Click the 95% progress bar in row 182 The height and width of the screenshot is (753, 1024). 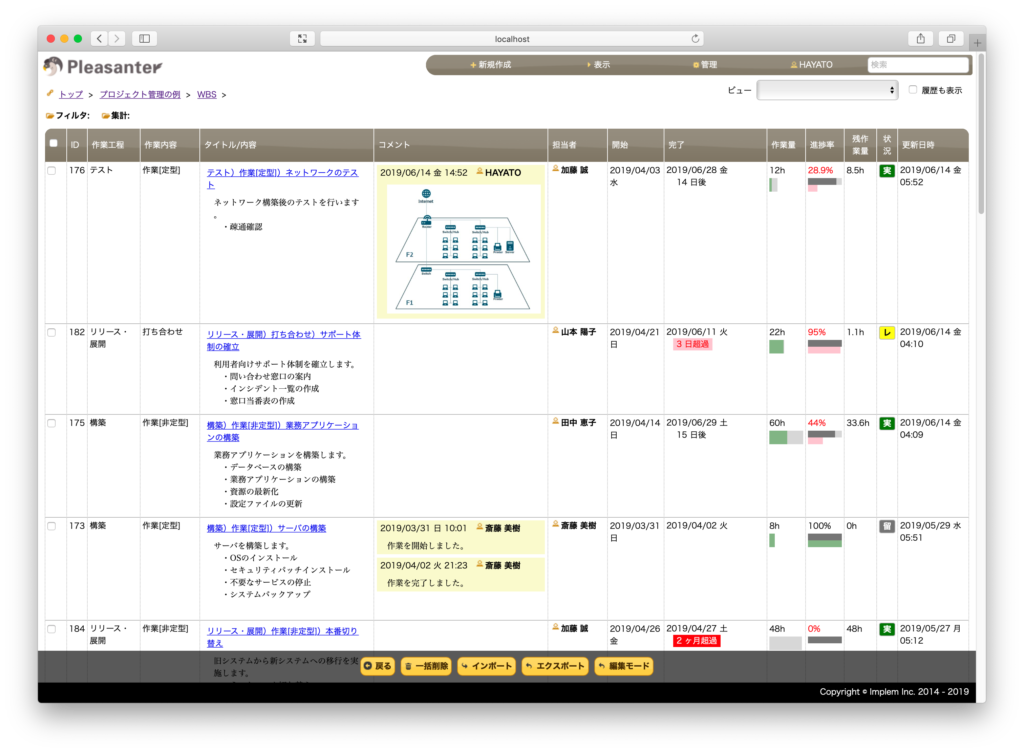[824, 347]
